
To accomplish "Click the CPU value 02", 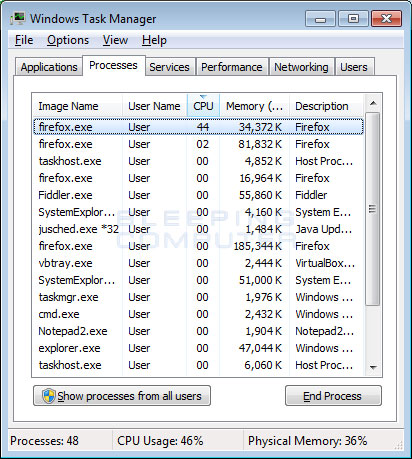I will (203, 144).
